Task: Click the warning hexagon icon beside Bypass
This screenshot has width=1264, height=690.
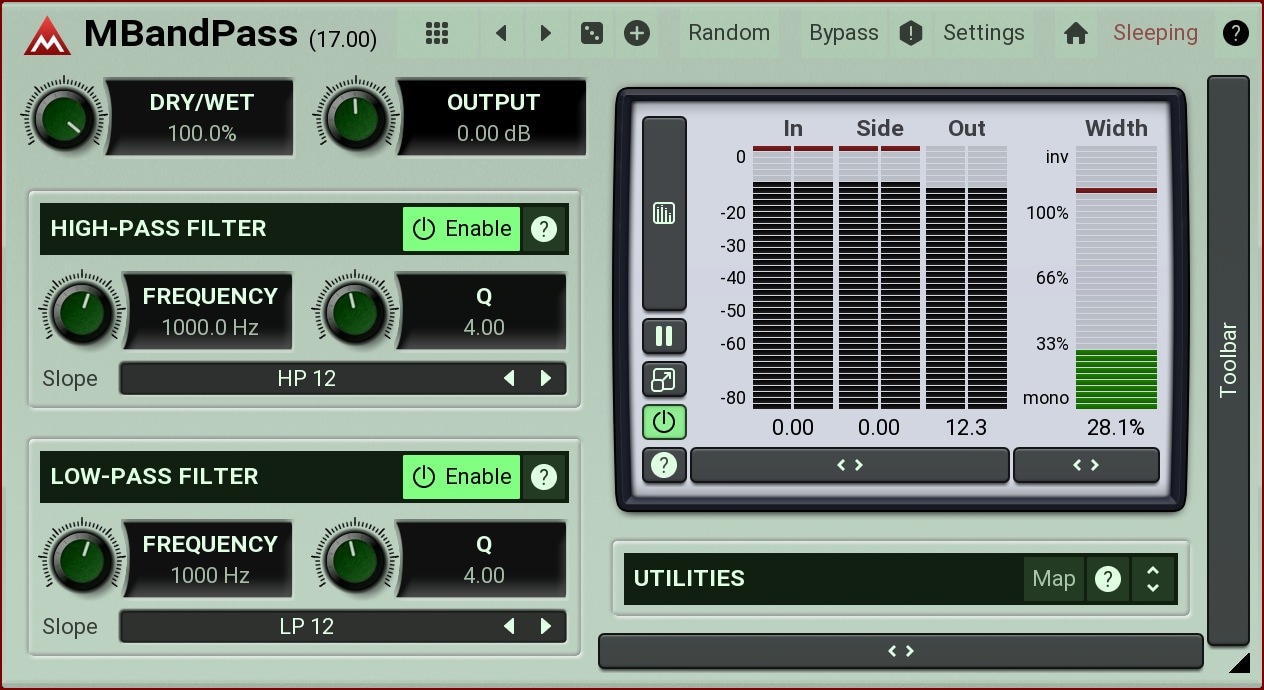Action: [910, 33]
